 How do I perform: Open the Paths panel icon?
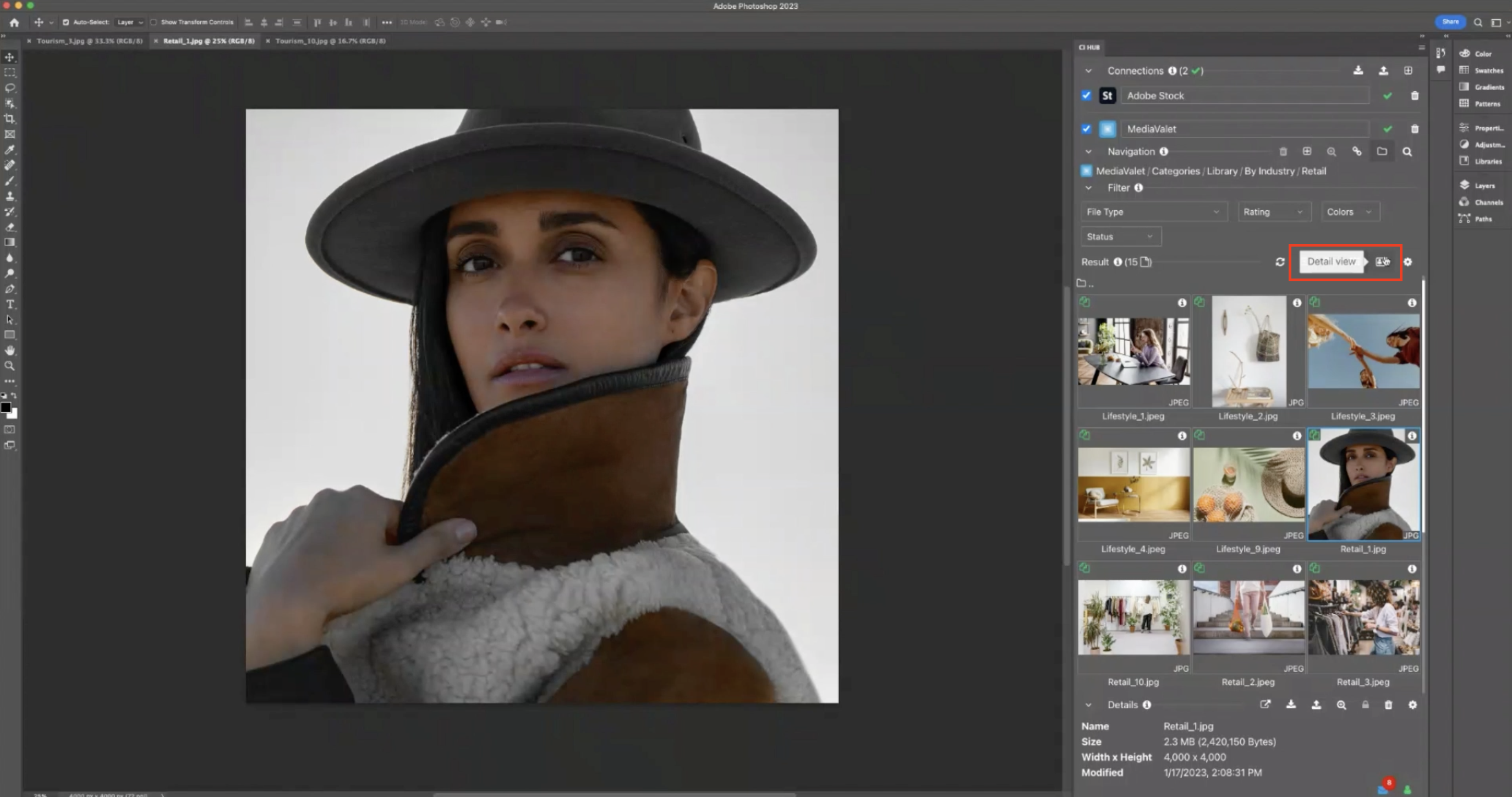tap(1465, 219)
